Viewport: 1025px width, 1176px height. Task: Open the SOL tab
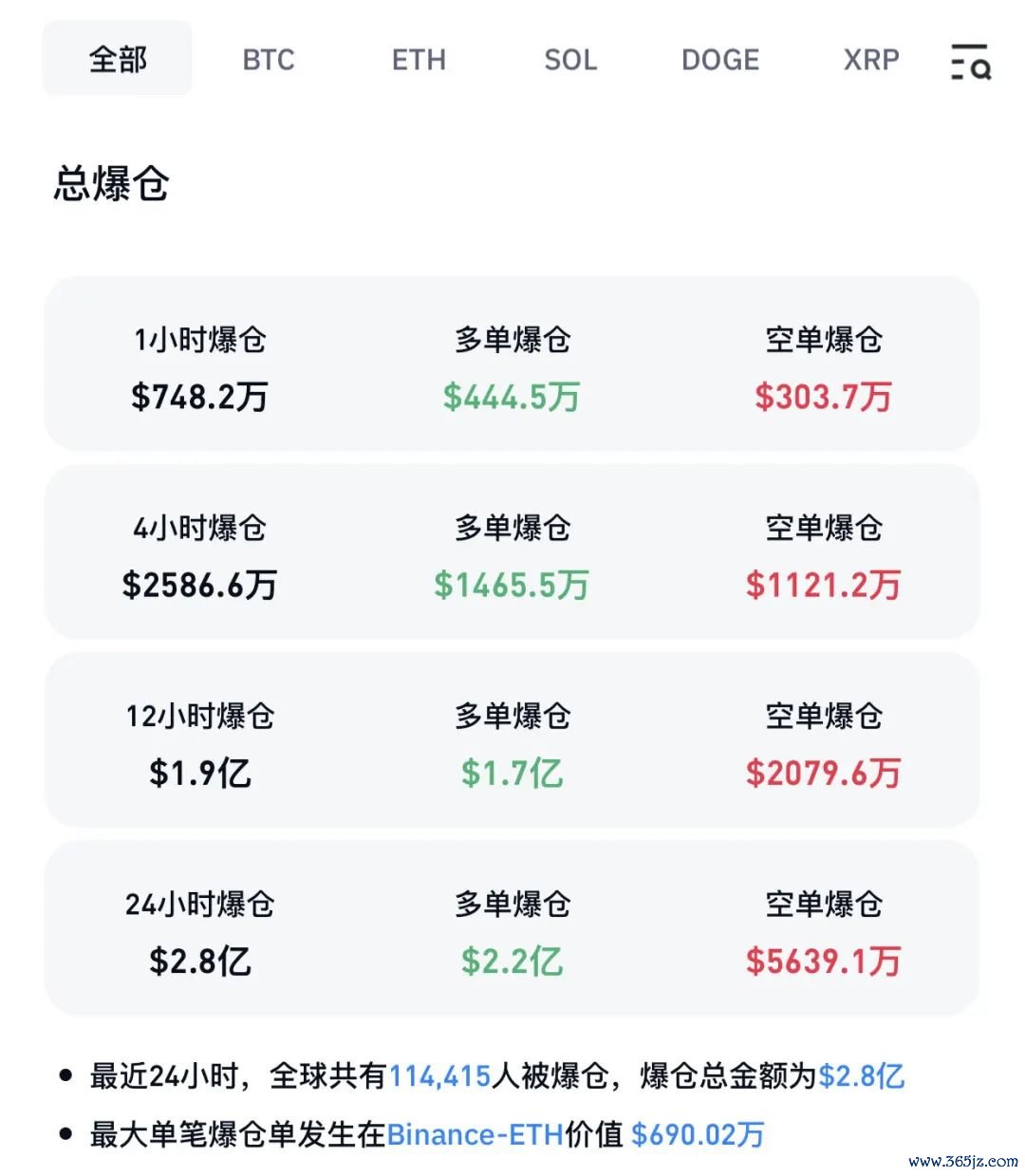tap(570, 60)
